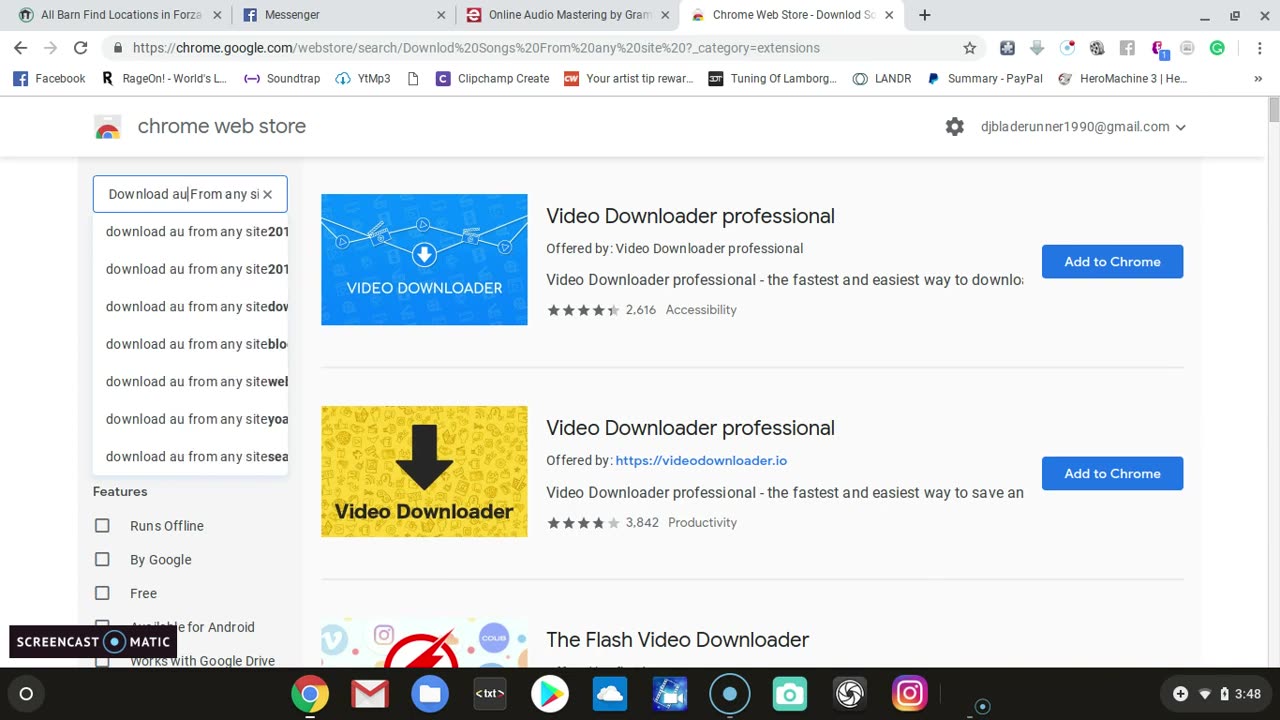Screen dimensions: 1280x720
Task: Pick the first search suggestion in the list
Action: point(190,232)
